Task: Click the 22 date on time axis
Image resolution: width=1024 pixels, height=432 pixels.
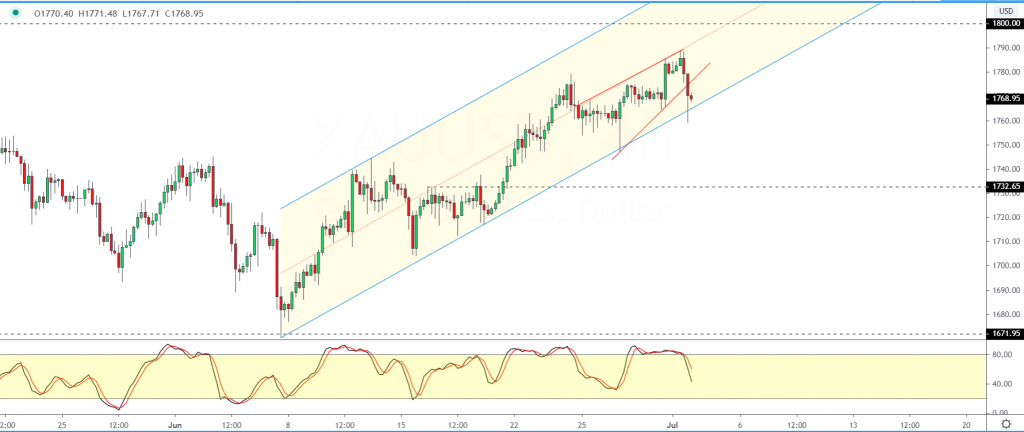Action: point(515,423)
